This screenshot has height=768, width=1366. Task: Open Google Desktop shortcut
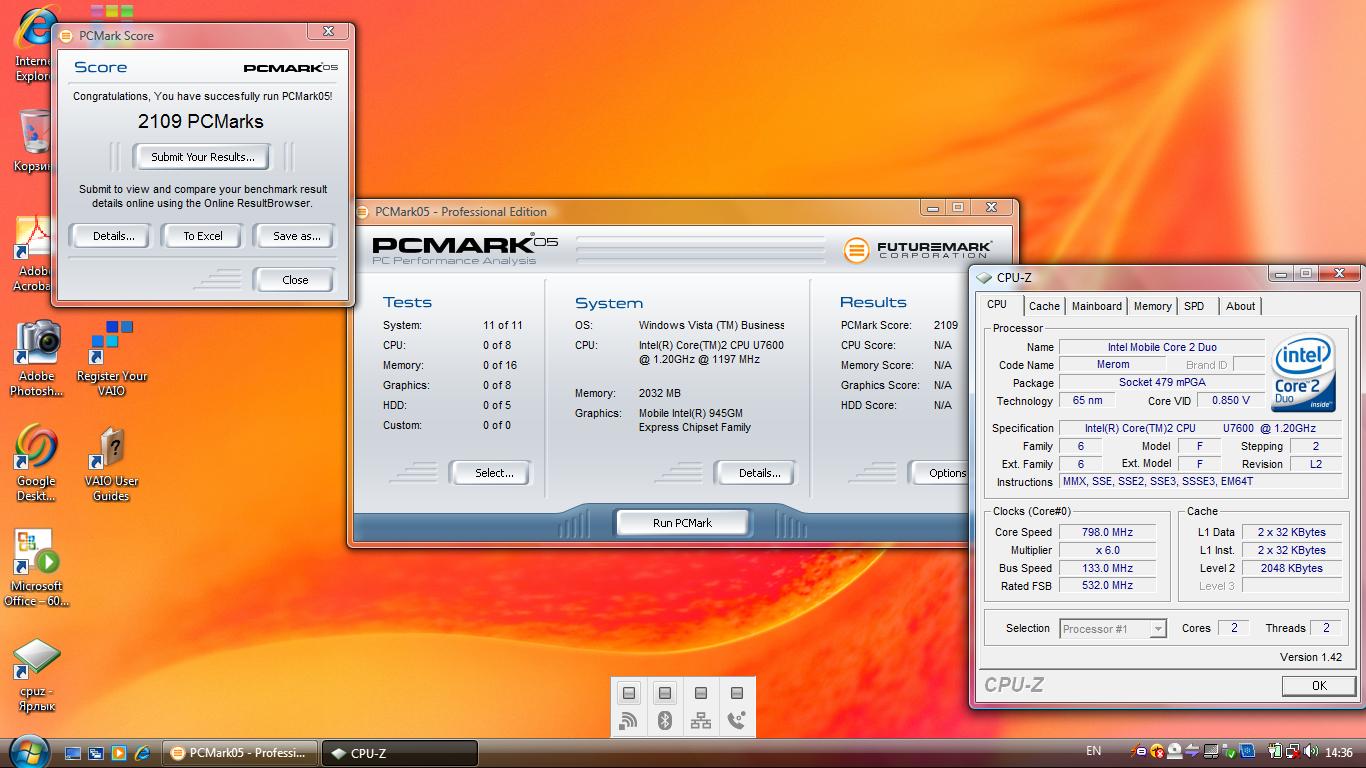pyautogui.click(x=36, y=463)
